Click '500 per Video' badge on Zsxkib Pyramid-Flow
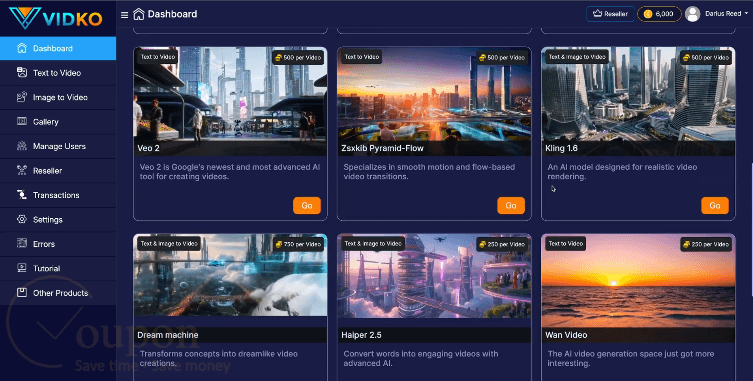Screen dimensions: 753x381 click(501, 58)
